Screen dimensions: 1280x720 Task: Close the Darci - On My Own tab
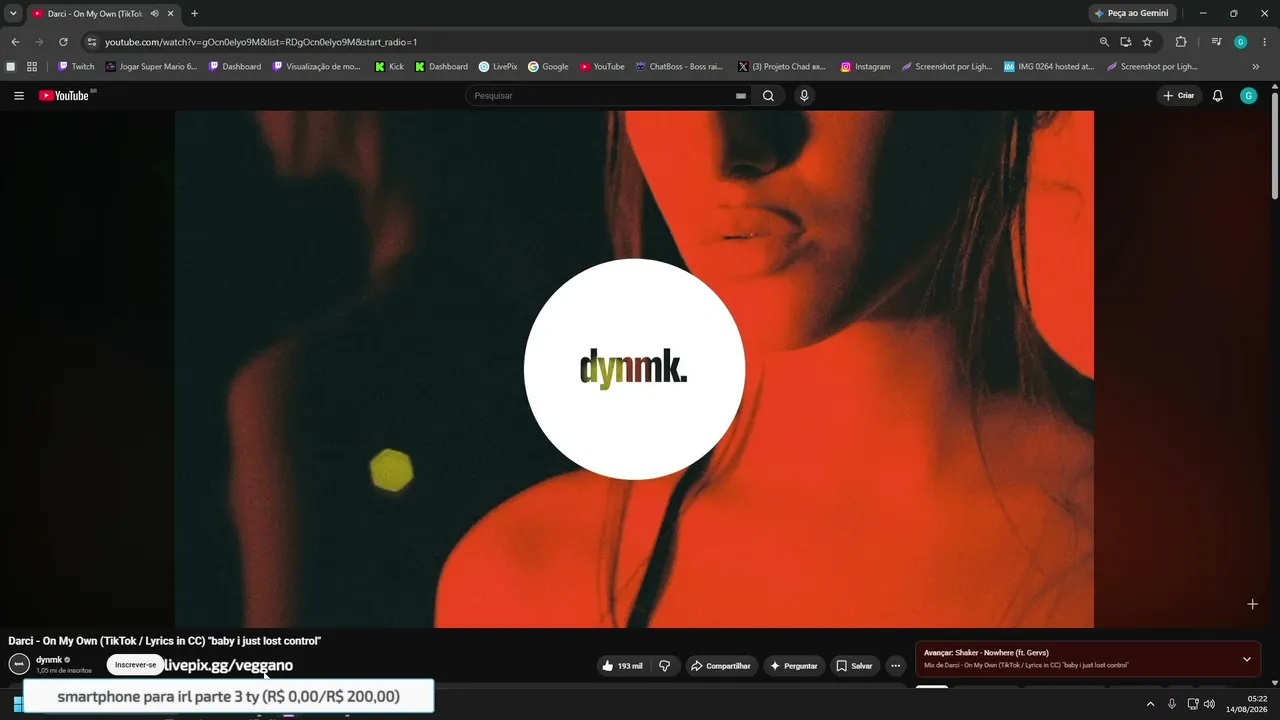click(x=171, y=14)
